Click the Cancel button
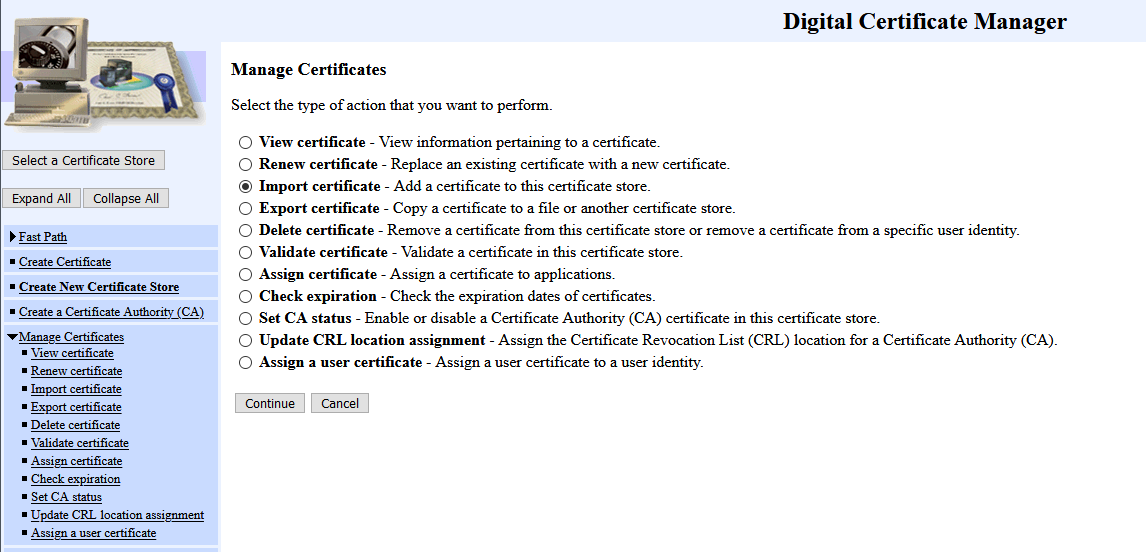Viewport: 1146px width, 552px height. pyautogui.click(x=340, y=403)
